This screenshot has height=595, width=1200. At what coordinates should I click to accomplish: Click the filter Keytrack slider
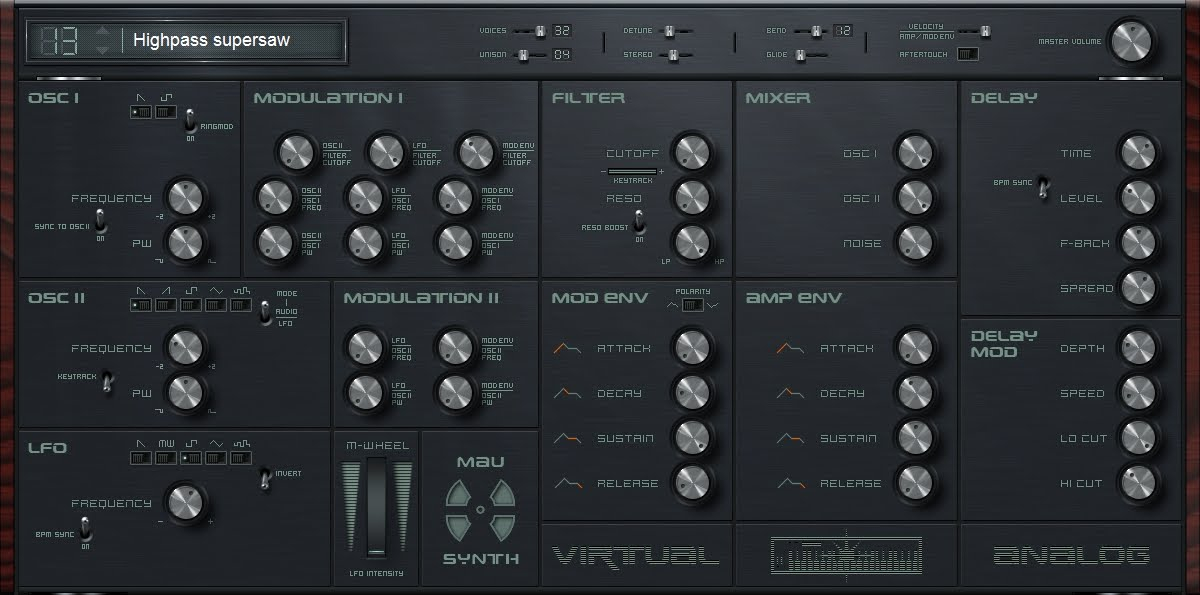(x=633, y=172)
